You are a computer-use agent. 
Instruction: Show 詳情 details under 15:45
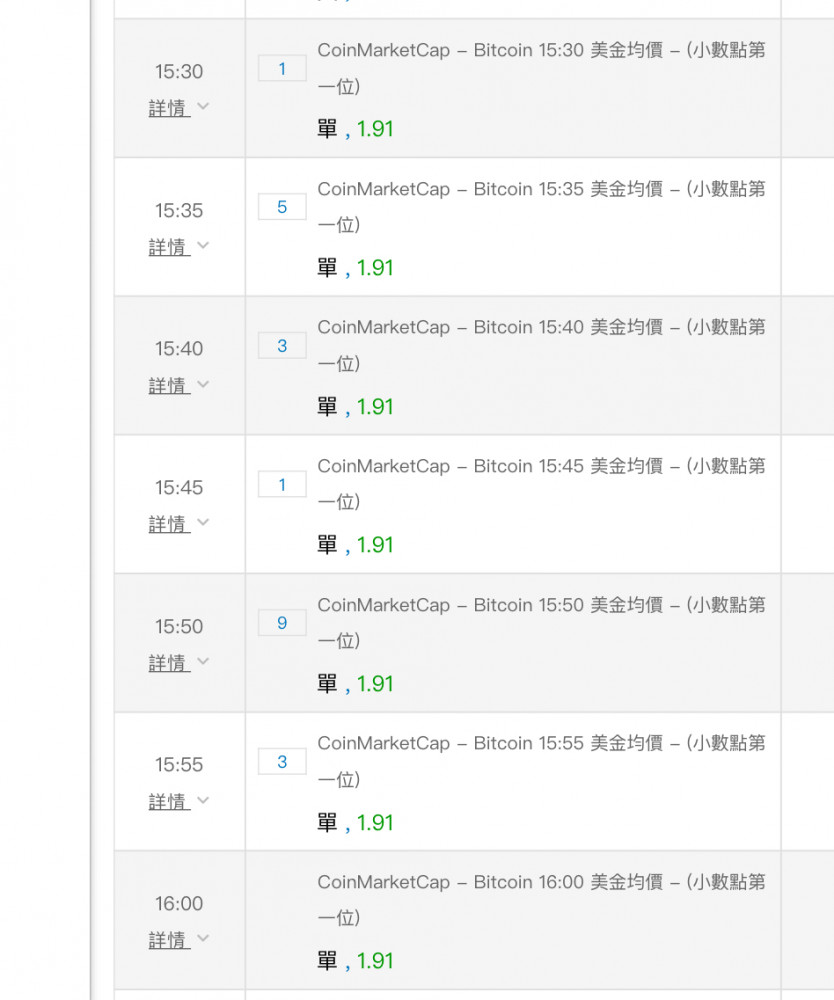pyautogui.click(x=179, y=524)
